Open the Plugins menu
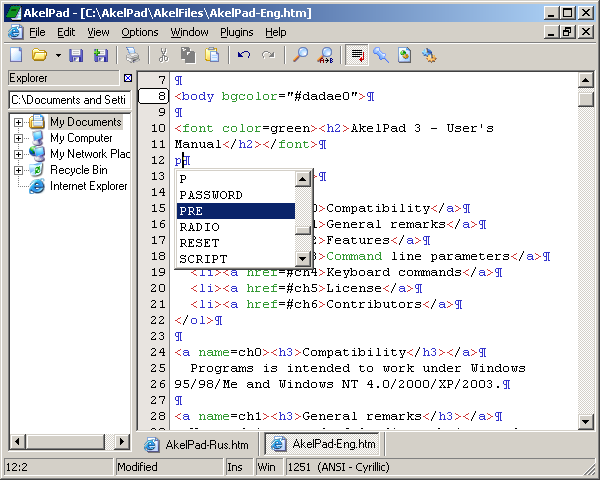600x480 pixels. click(236, 32)
